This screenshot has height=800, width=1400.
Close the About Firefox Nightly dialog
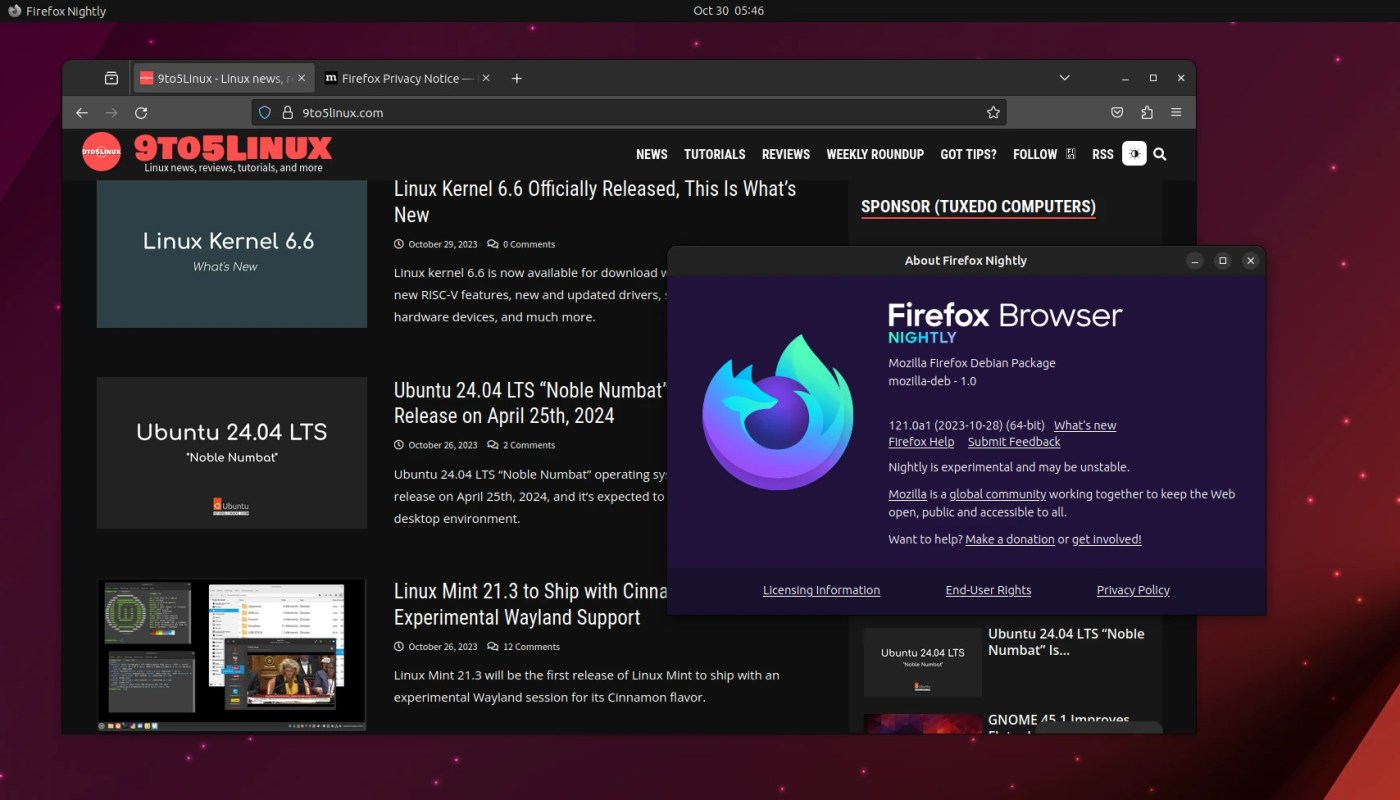pyautogui.click(x=1250, y=260)
